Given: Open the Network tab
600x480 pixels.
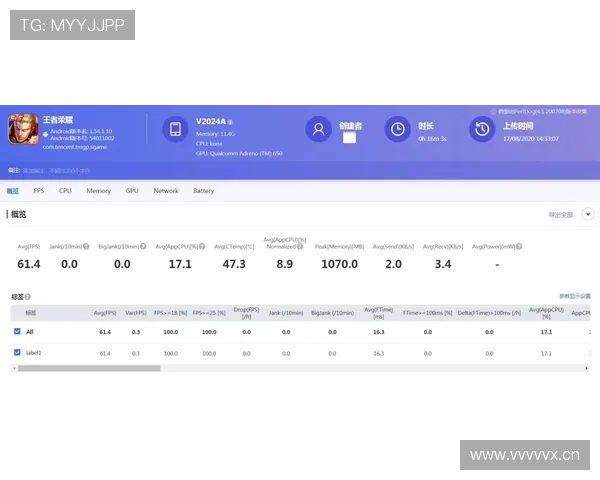Looking at the screenshot, I should [x=166, y=191].
